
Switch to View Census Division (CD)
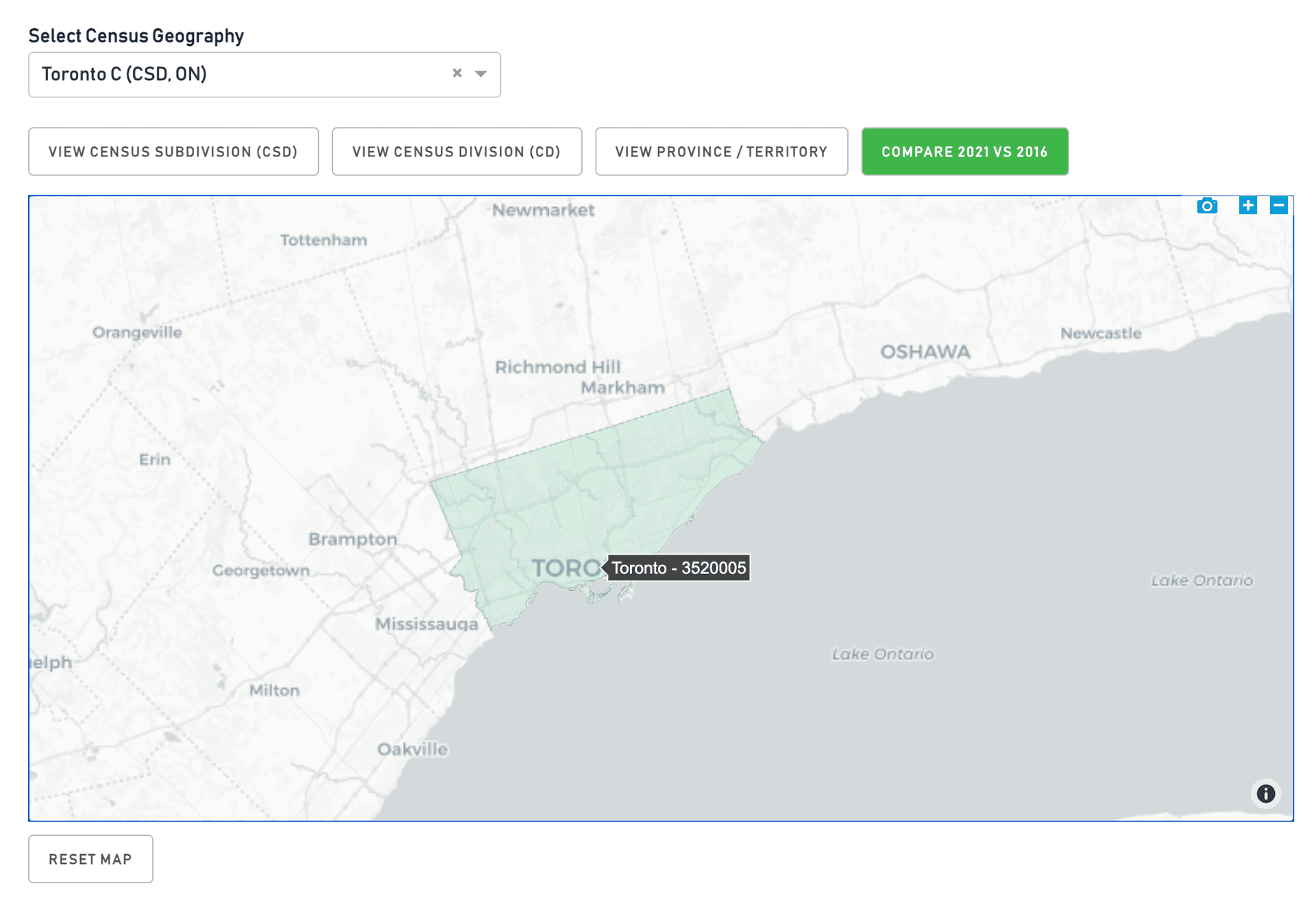[456, 152]
